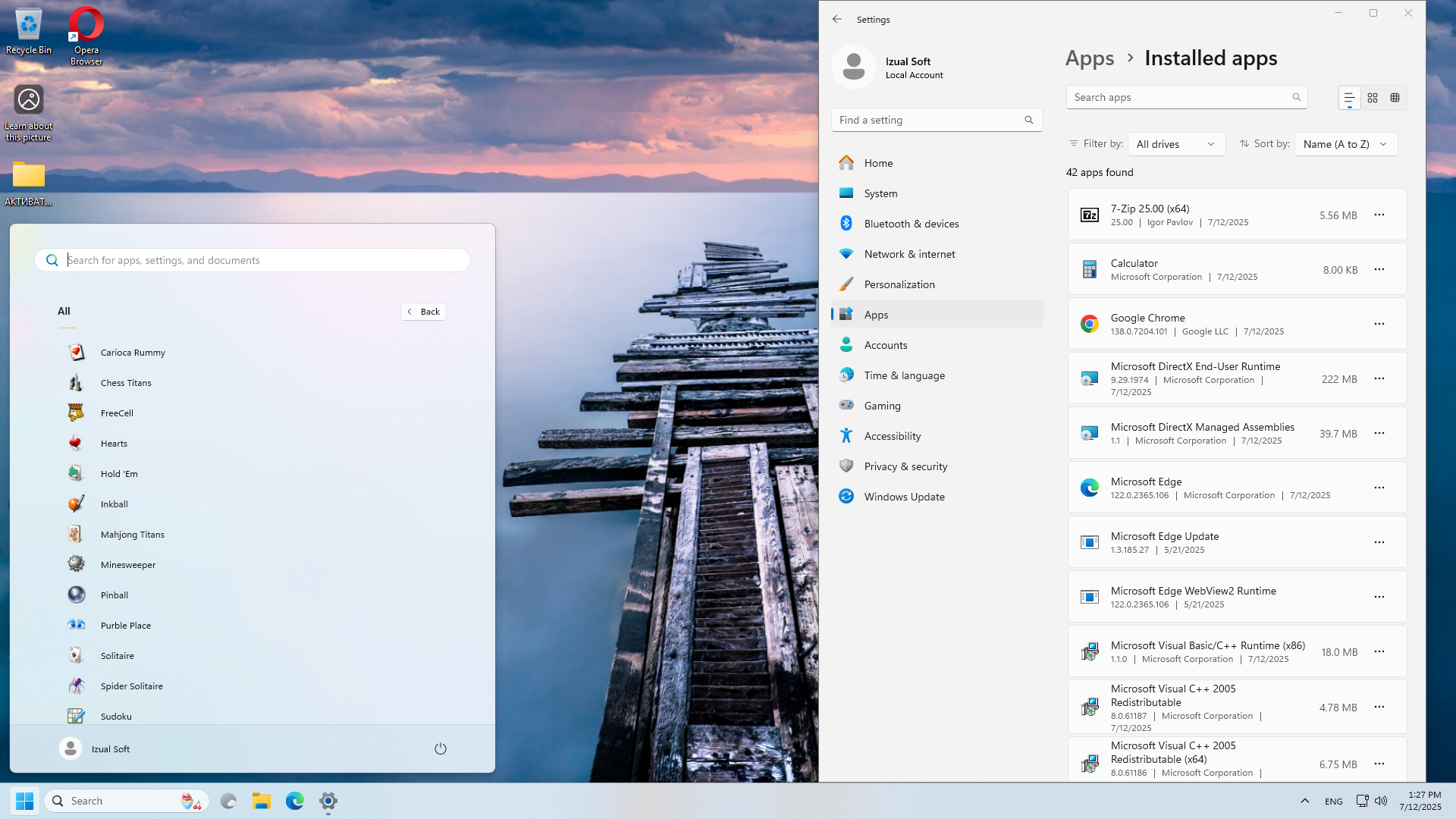Open more options for Calculator
Image resolution: width=1456 pixels, height=819 pixels.
[x=1379, y=270]
